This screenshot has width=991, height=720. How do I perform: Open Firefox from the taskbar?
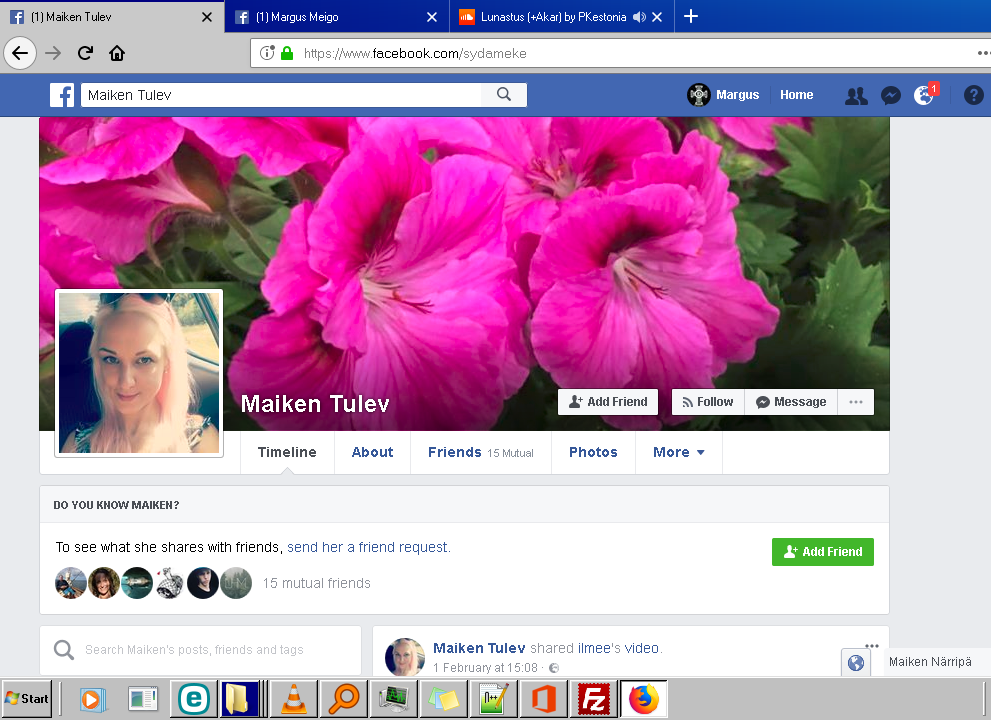pos(643,699)
